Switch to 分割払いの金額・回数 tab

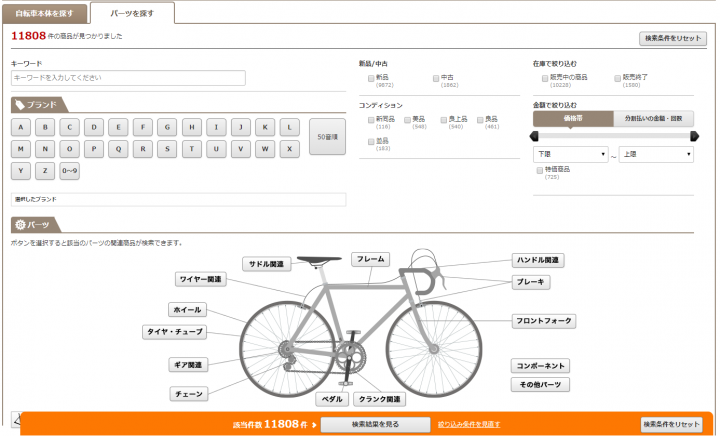653,118
